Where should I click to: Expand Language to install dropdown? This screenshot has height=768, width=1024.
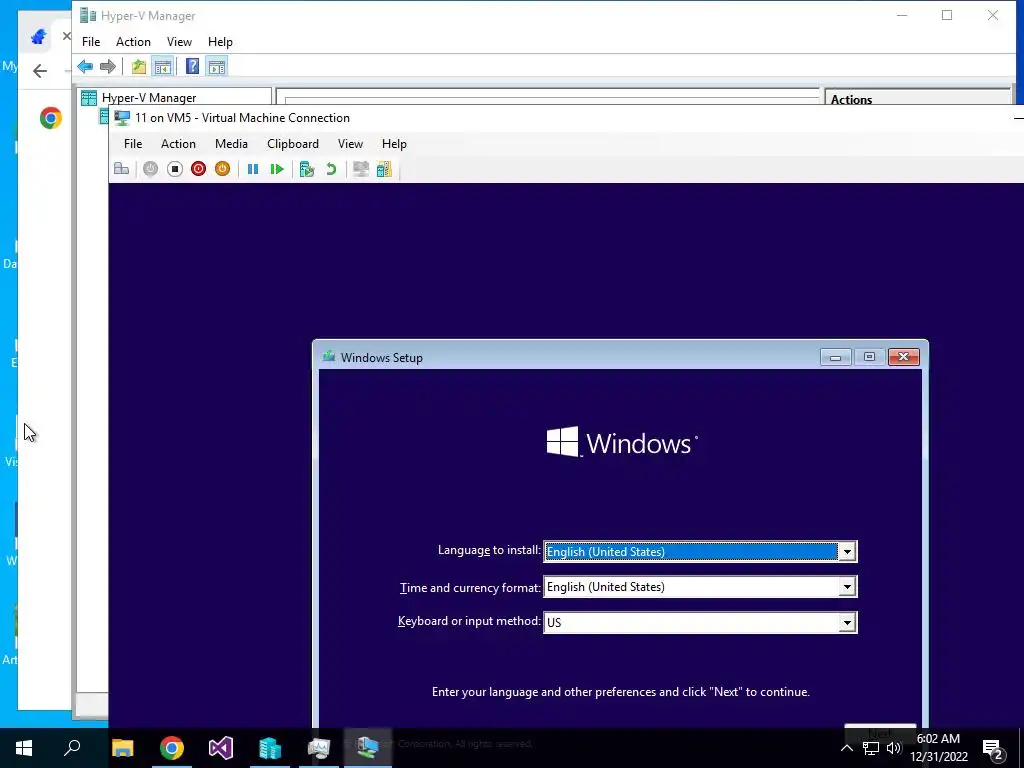(846, 552)
